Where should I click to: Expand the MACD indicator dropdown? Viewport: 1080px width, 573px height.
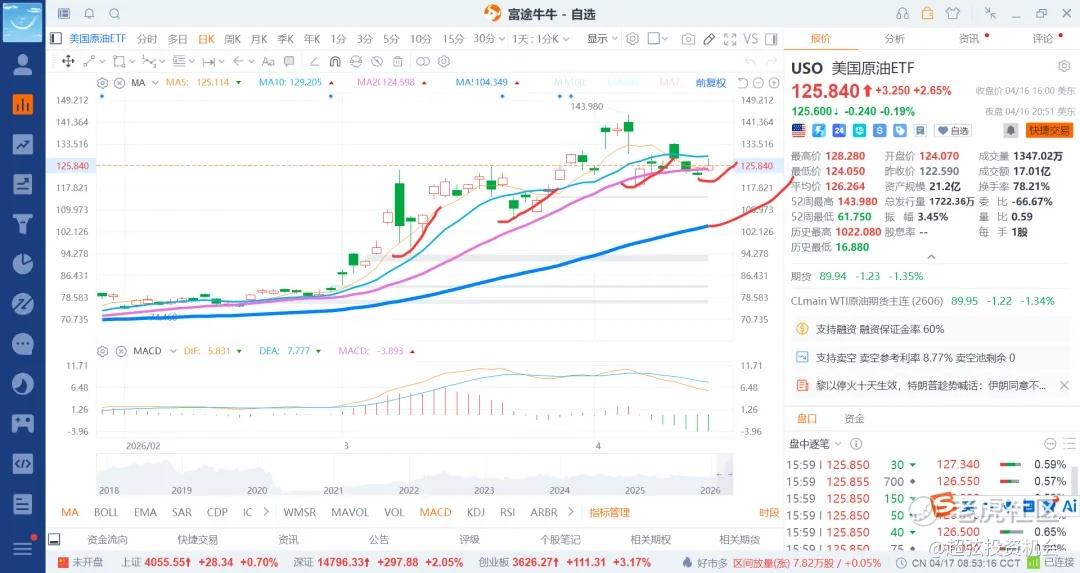coord(173,351)
